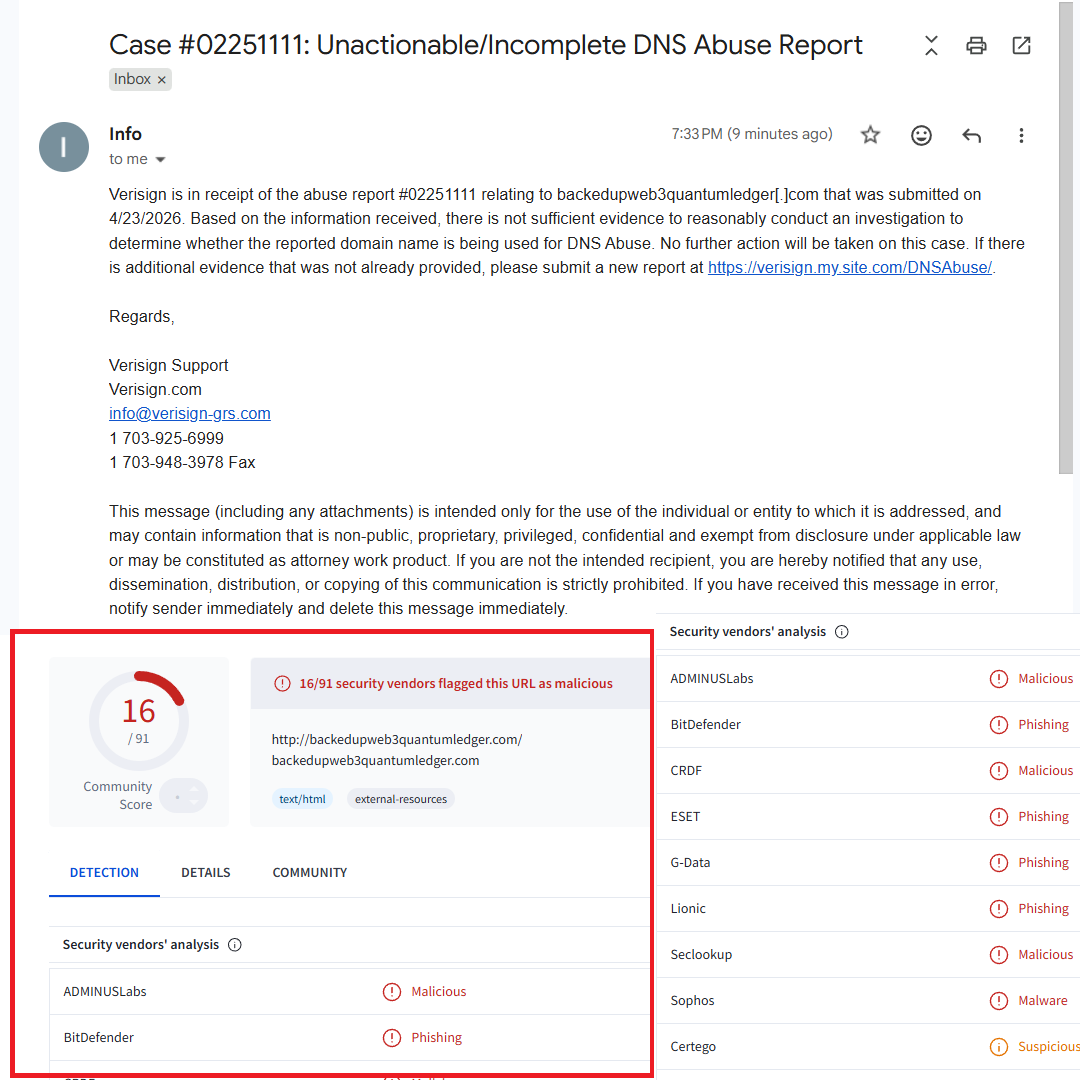Open the email in a new window
This screenshot has height=1080, width=1080.
[1021, 45]
